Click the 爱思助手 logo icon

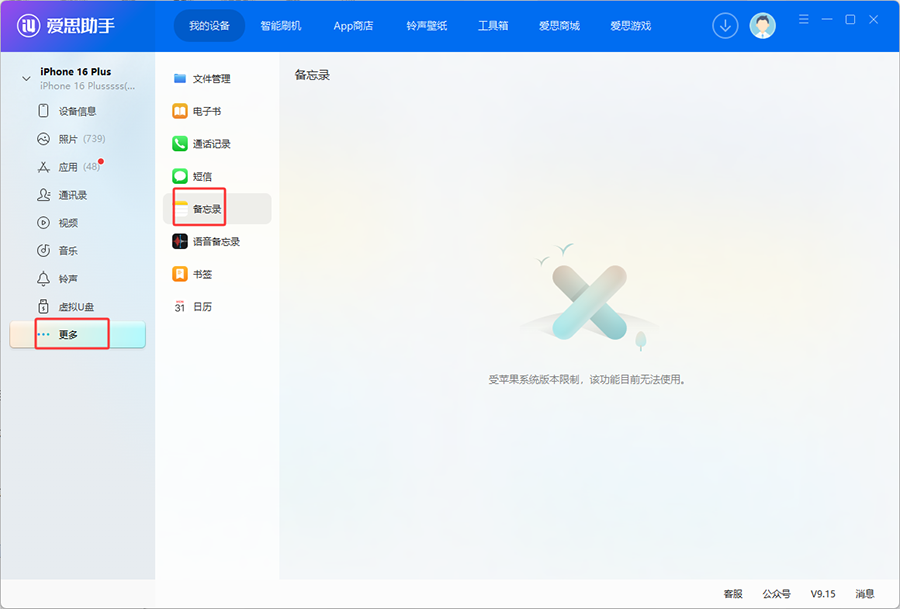pos(28,25)
